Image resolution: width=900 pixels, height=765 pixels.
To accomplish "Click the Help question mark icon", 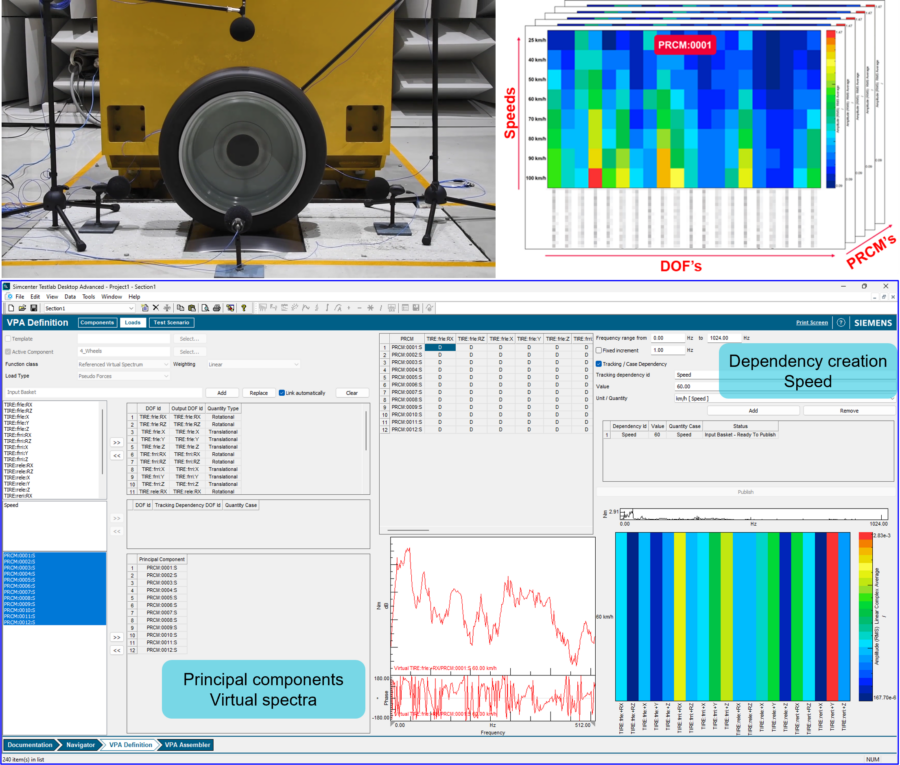I will [x=244, y=308].
